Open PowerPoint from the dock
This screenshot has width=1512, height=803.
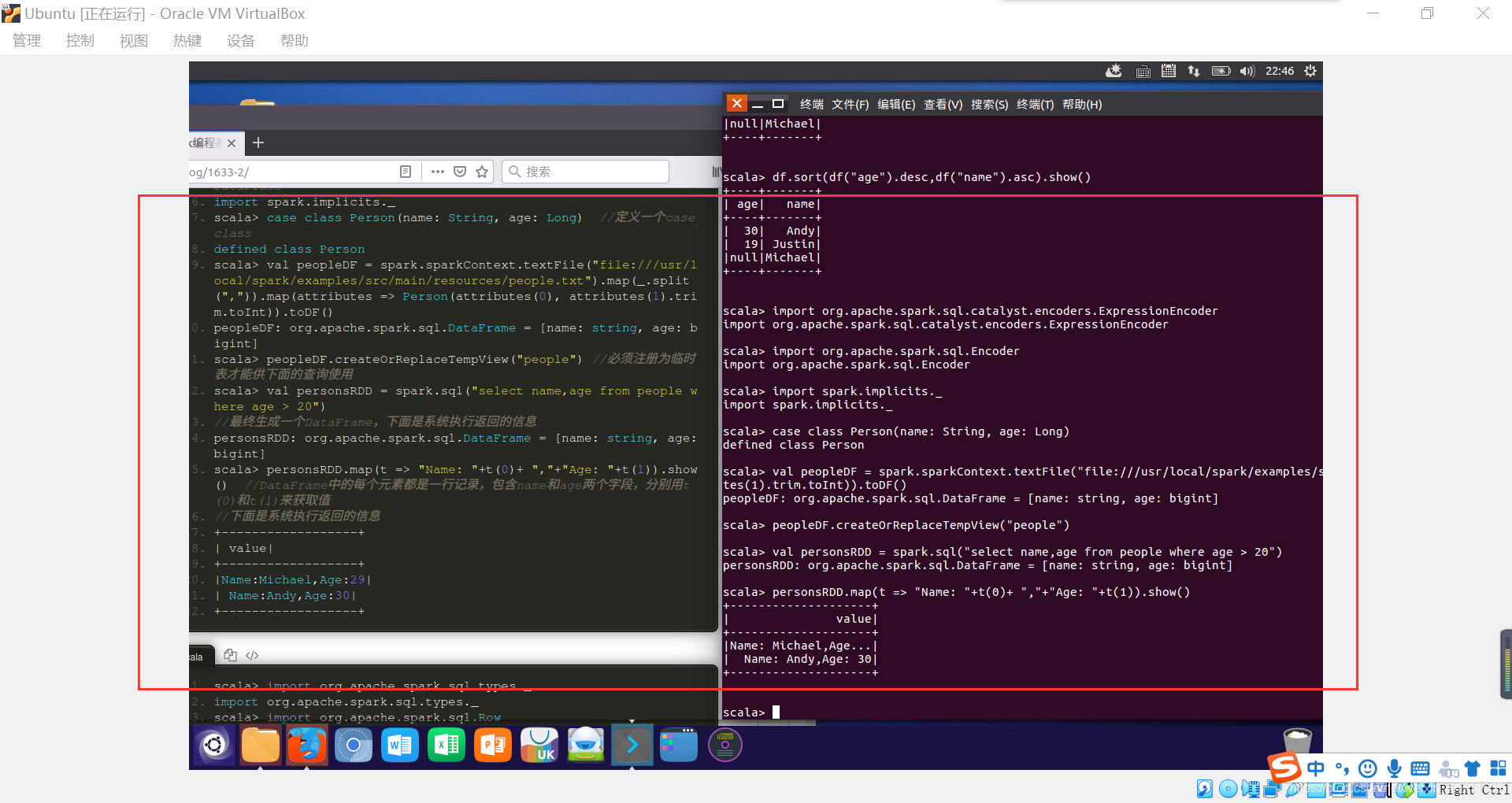click(x=492, y=745)
